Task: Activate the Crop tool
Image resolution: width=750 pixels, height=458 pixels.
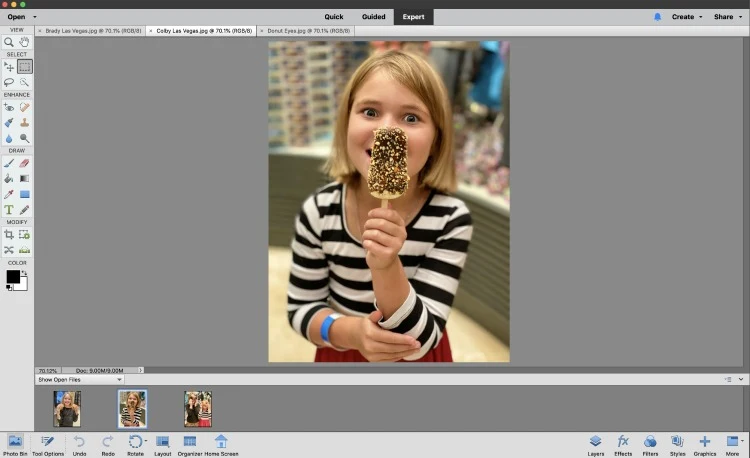Action: [x=9, y=234]
